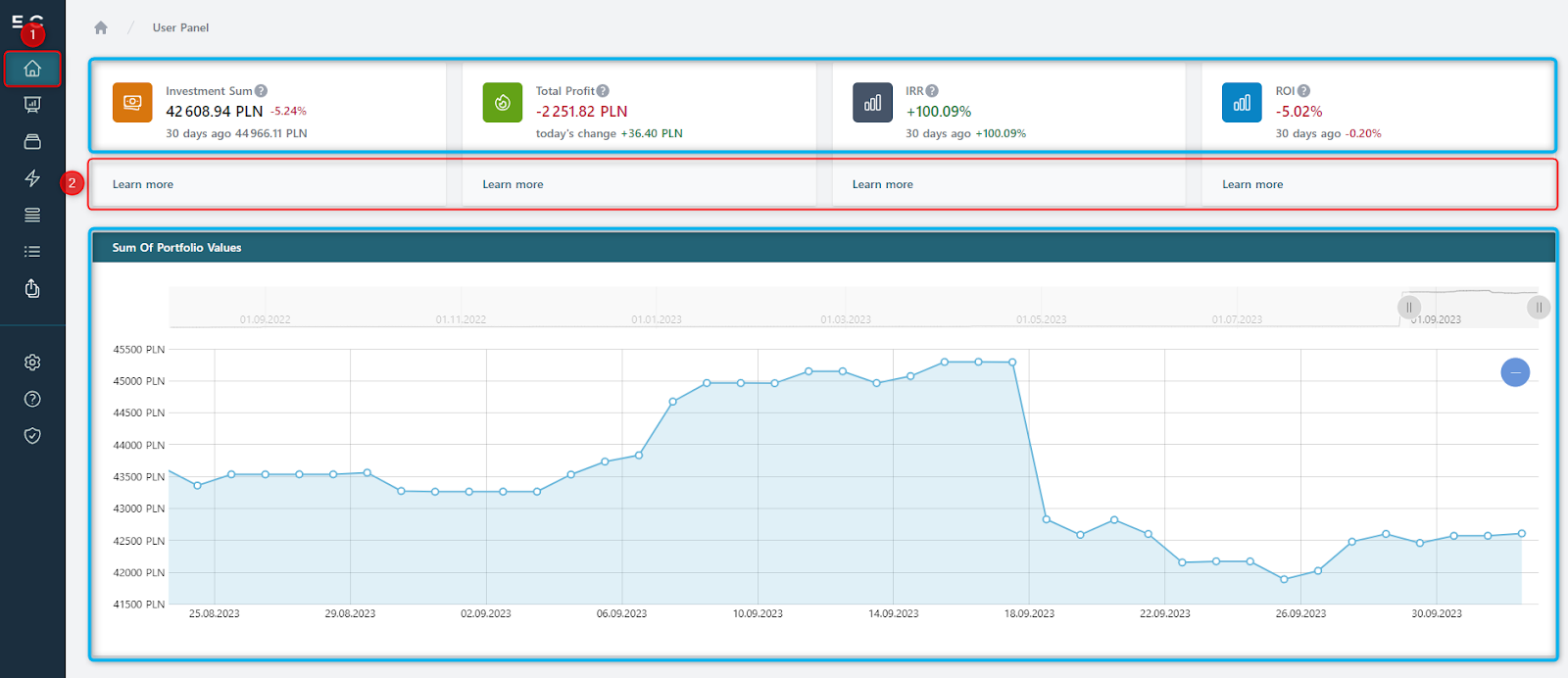This screenshot has height=678, width=1568.
Task: Open the help question mark sidebar icon
Action: (x=32, y=399)
